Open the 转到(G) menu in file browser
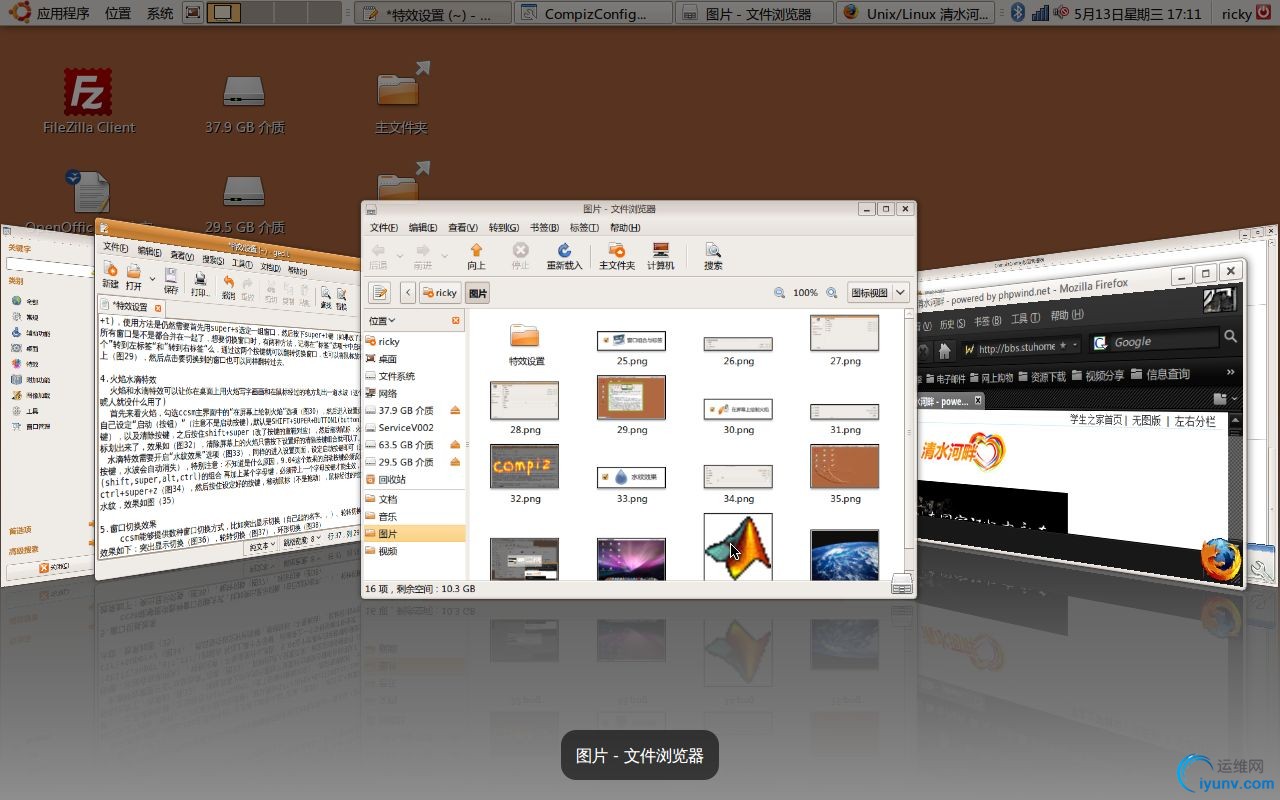The width and height of the screenshot is (1280, 800). pos(504,228)
